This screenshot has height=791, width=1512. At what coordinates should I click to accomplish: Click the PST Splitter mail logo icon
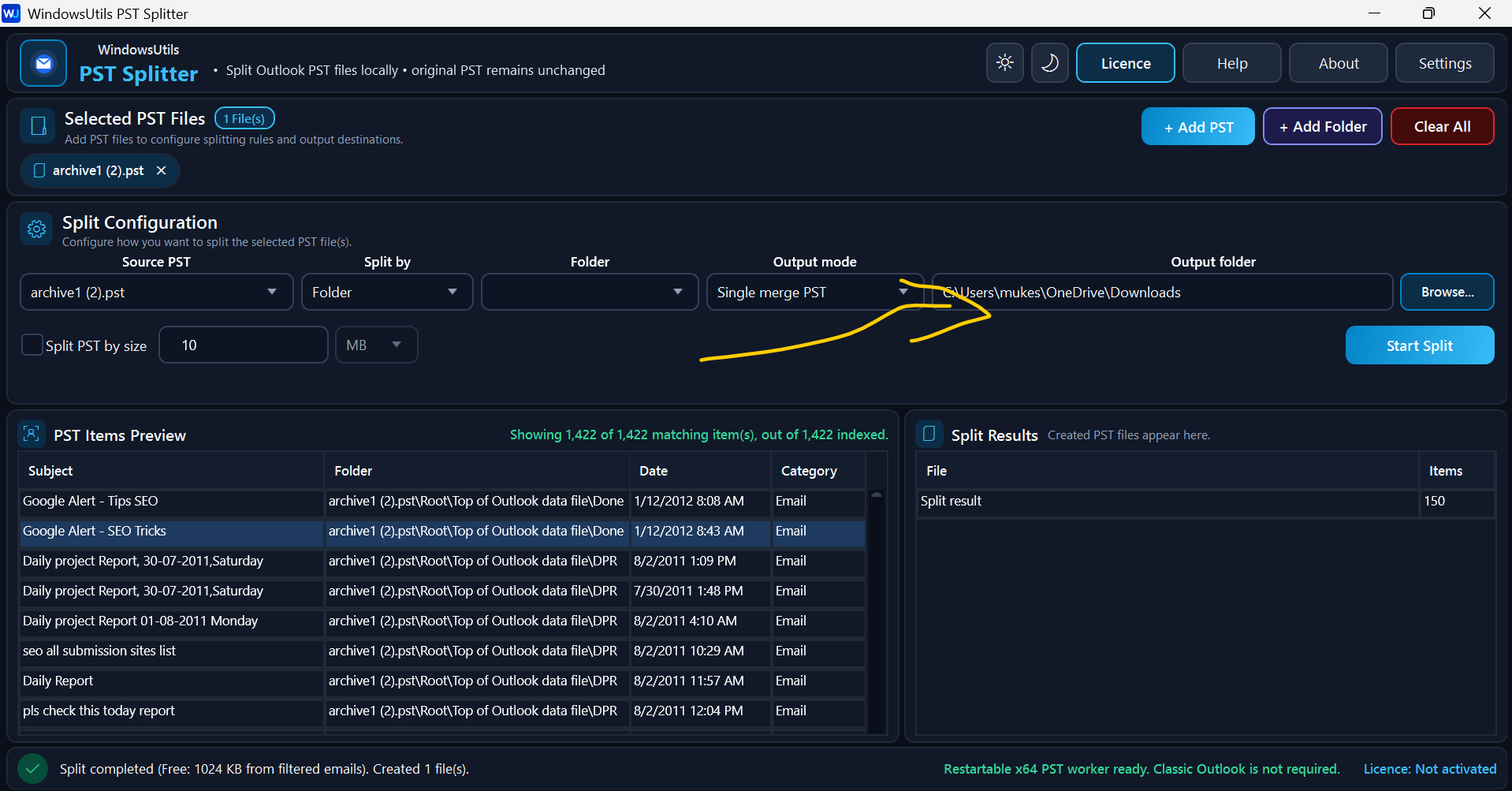(43, 63)
